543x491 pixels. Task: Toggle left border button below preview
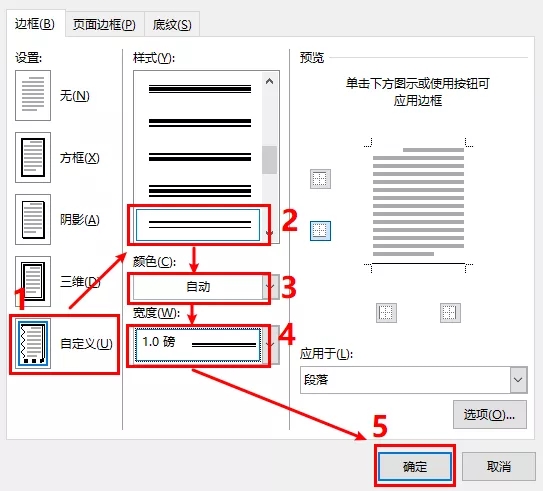pos(386,313)
